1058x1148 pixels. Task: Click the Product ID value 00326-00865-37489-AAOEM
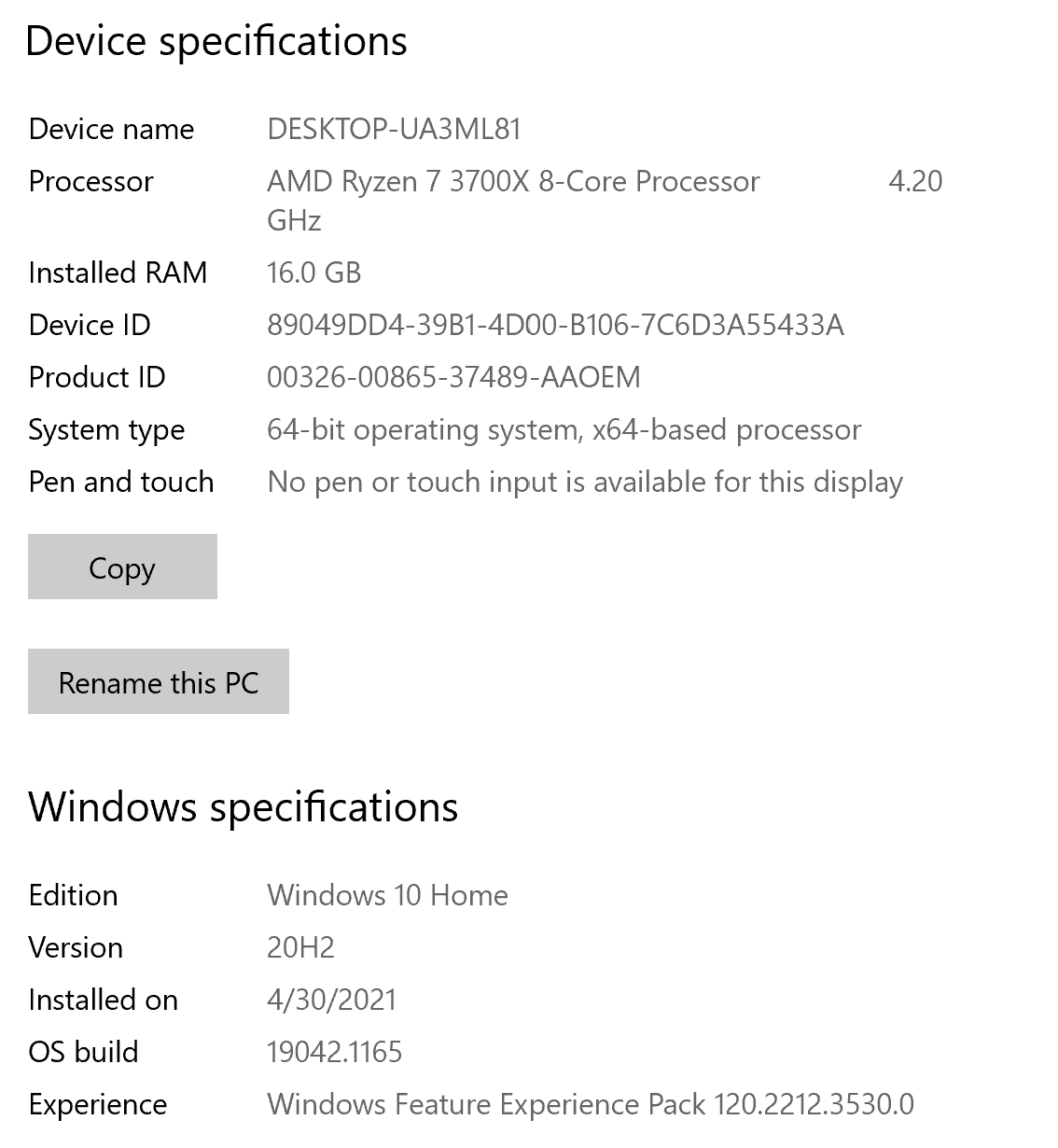[453, 377]
